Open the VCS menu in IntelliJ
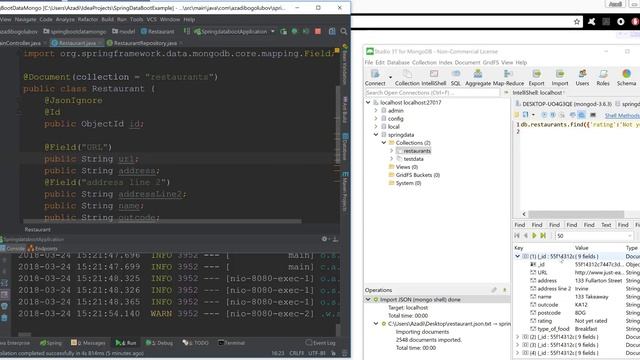 click(151, 19)
